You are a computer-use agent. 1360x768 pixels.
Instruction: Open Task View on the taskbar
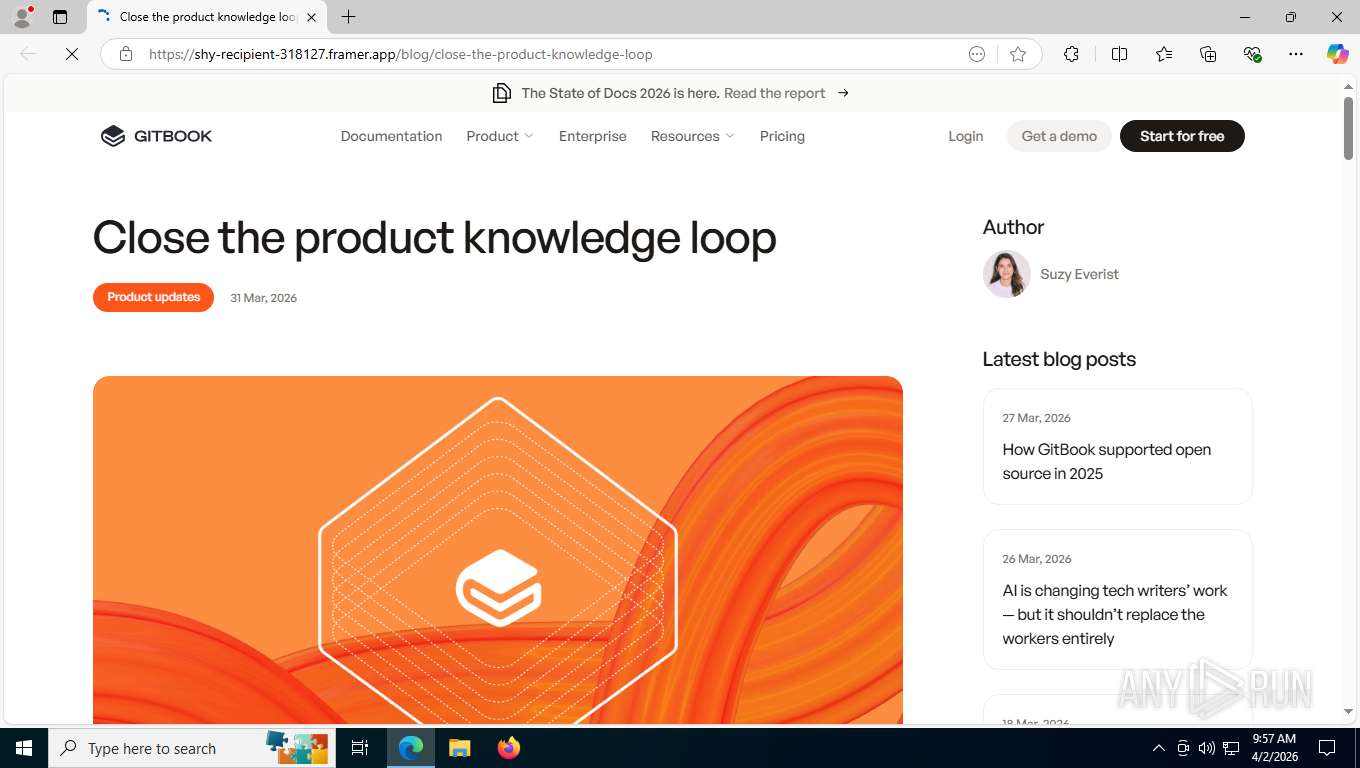pyautogui.click(x=360, y=748)
